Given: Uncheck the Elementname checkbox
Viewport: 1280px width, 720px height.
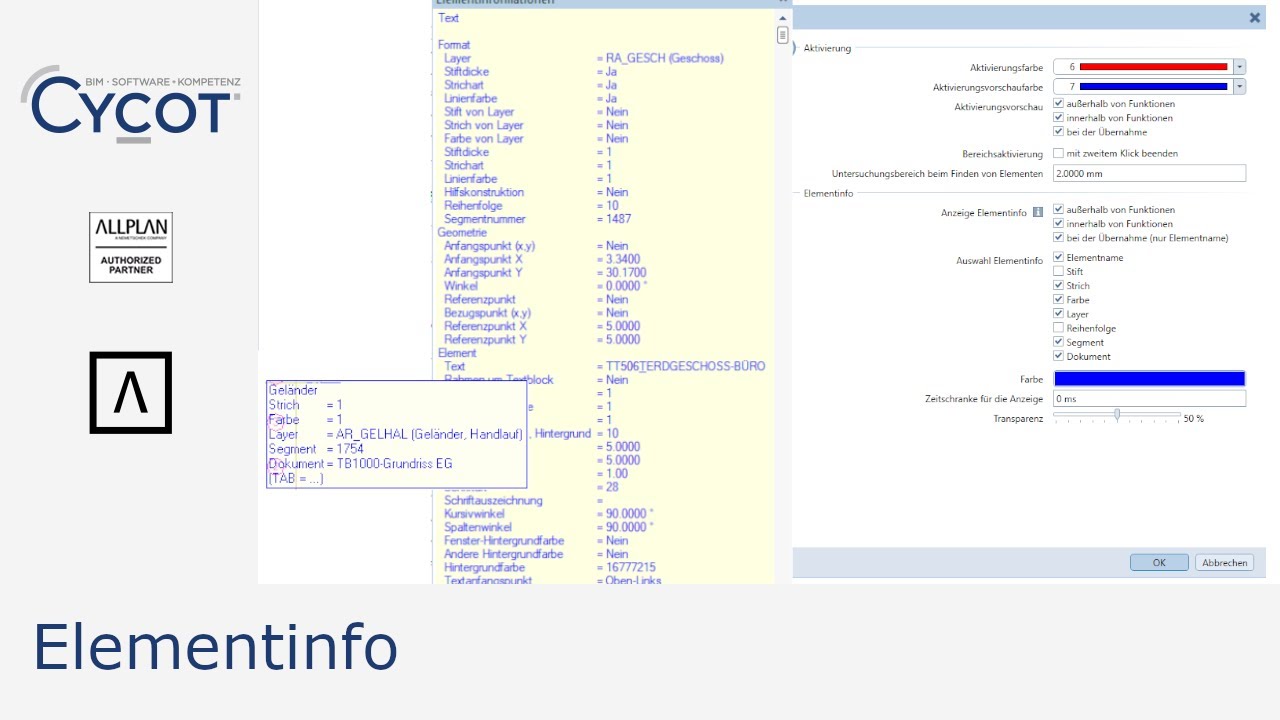Looking at the screenshot, I should point(1058,257).
